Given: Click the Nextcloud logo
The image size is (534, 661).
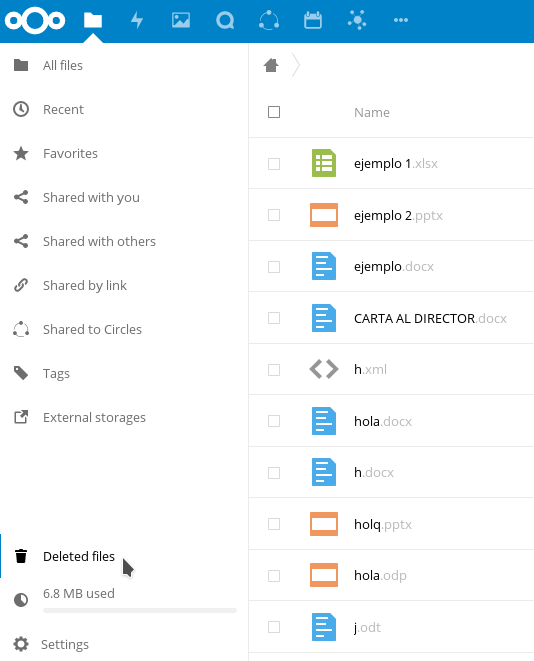Looking at the screenshot, I should [x=35, y=20].
